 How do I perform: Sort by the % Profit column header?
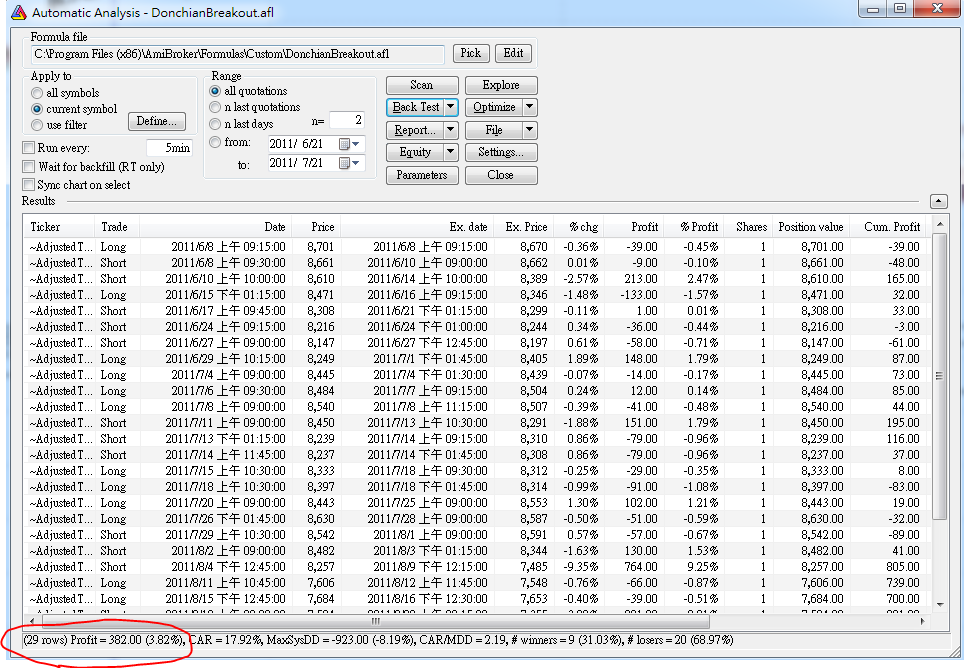coord(694,227)
